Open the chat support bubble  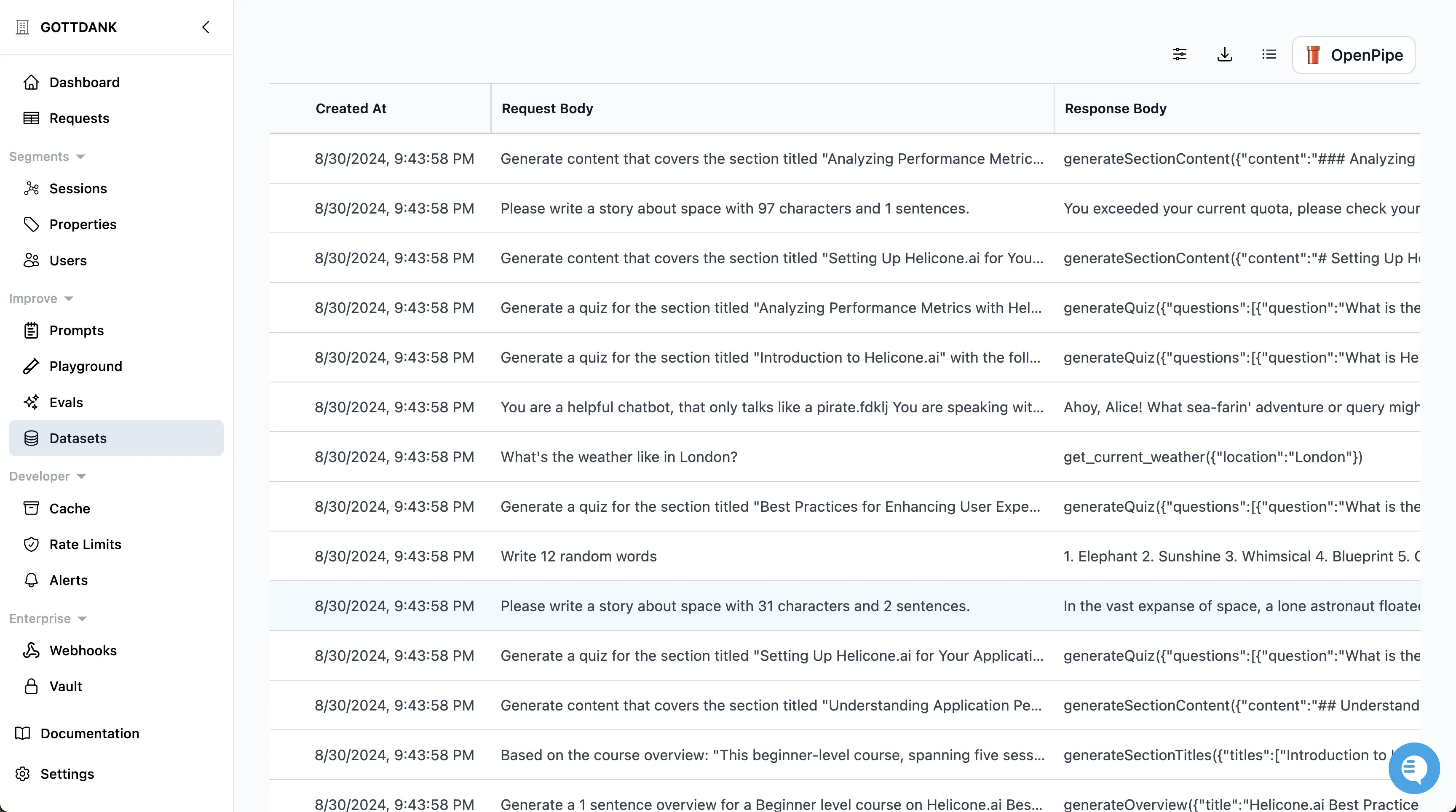pyautogui.click(x=1413, y=768)
